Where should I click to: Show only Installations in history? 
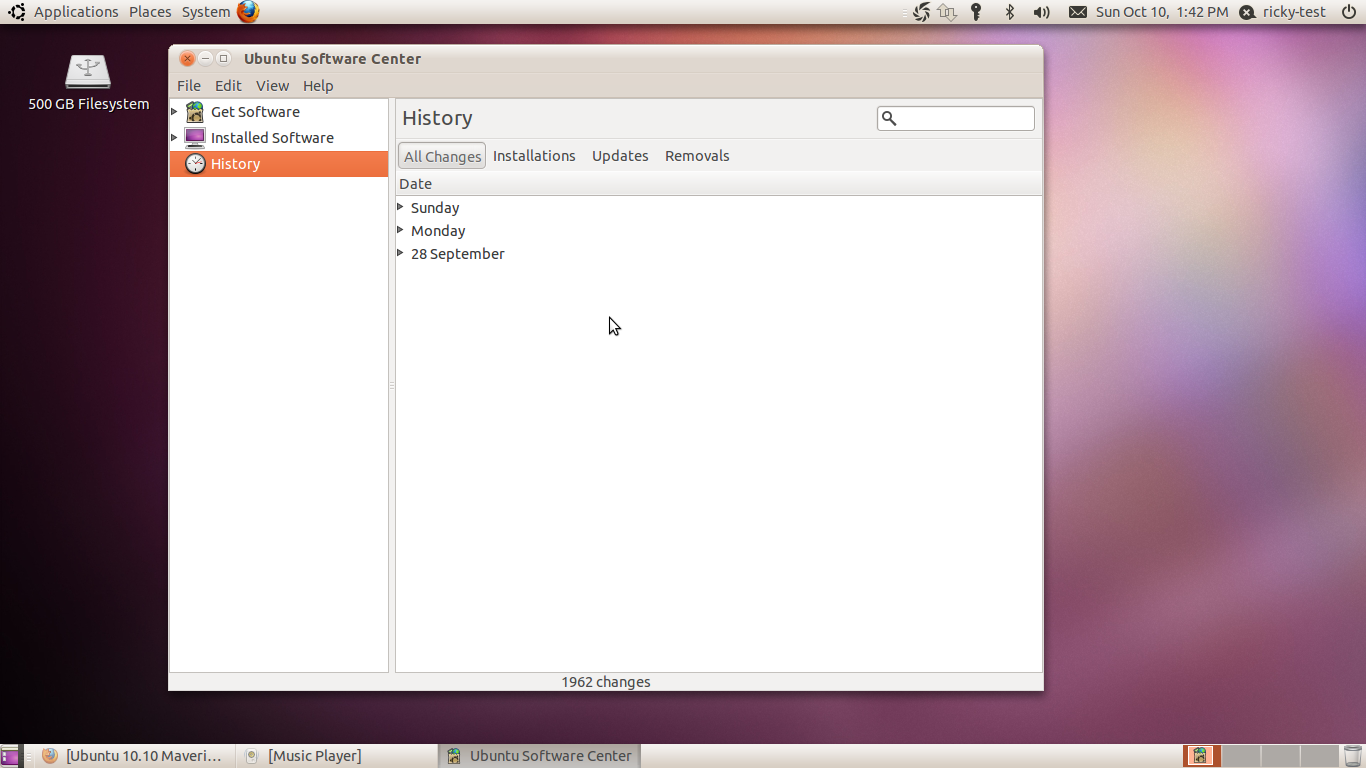[x=534, y=156]
